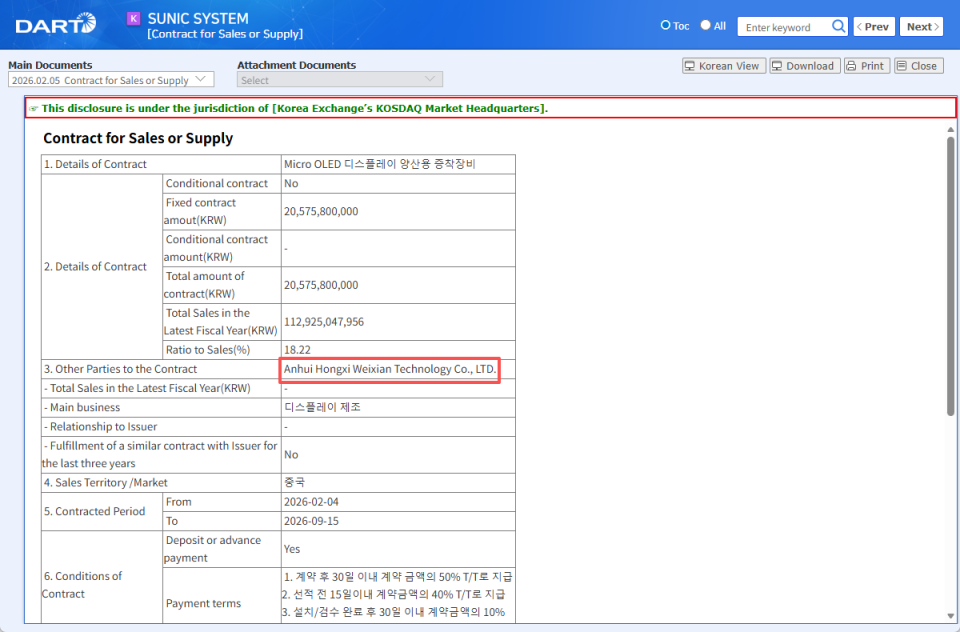
Task: Download the disclosure document
Action: click(803, 66)
